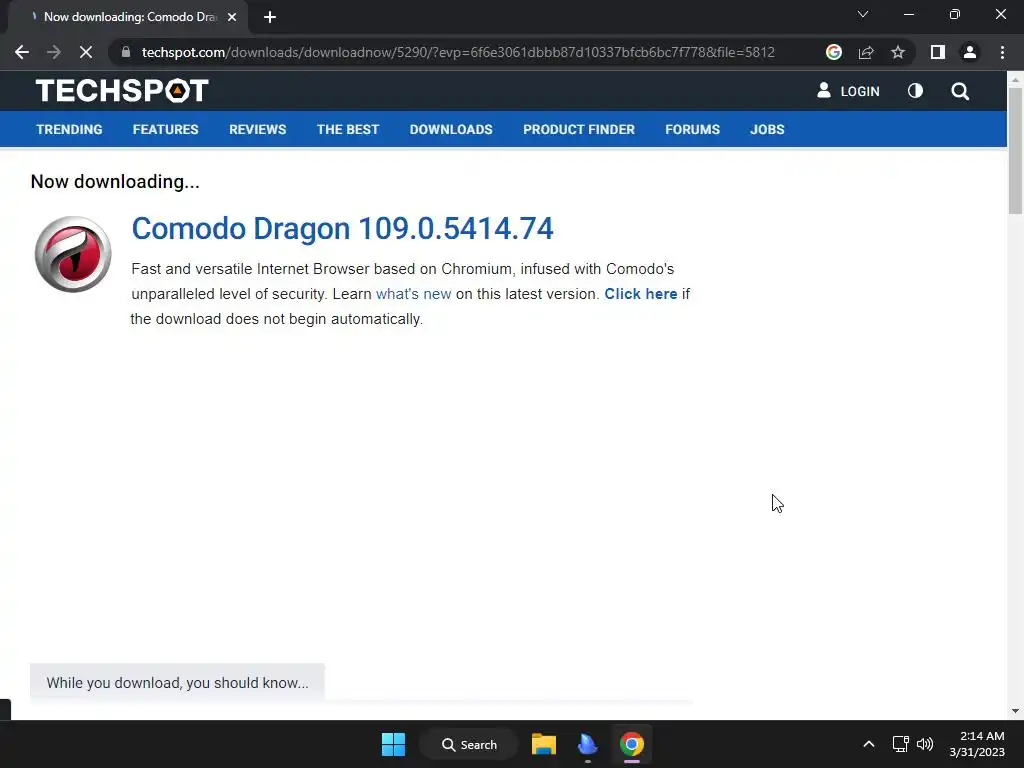
Task: Open the TechSpot site search
Action: tap(960, 91)
